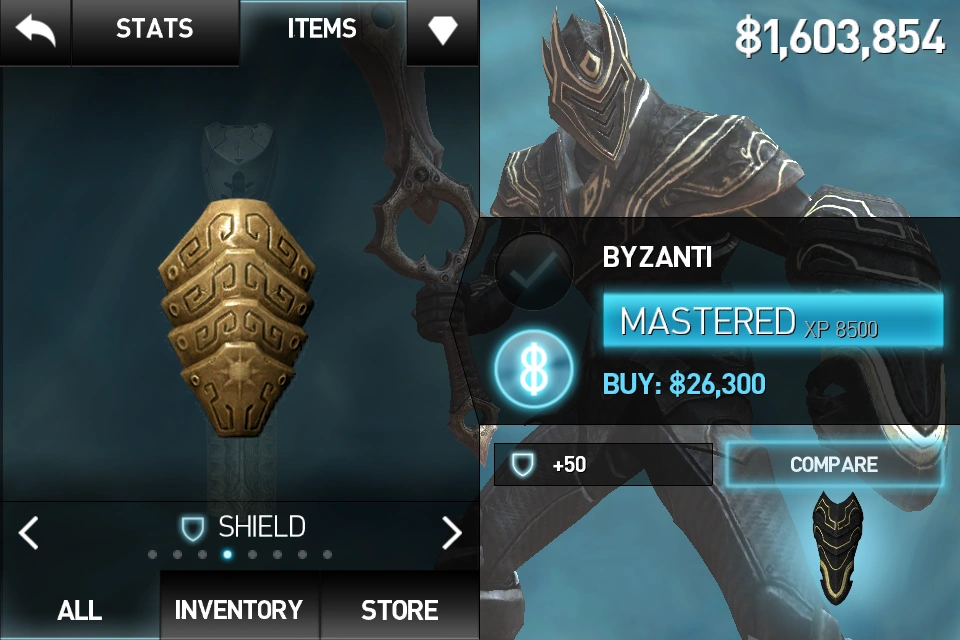Tap the back arrow icon
The height and width of the screenshot is (640, 960).
tap(36, 29)
